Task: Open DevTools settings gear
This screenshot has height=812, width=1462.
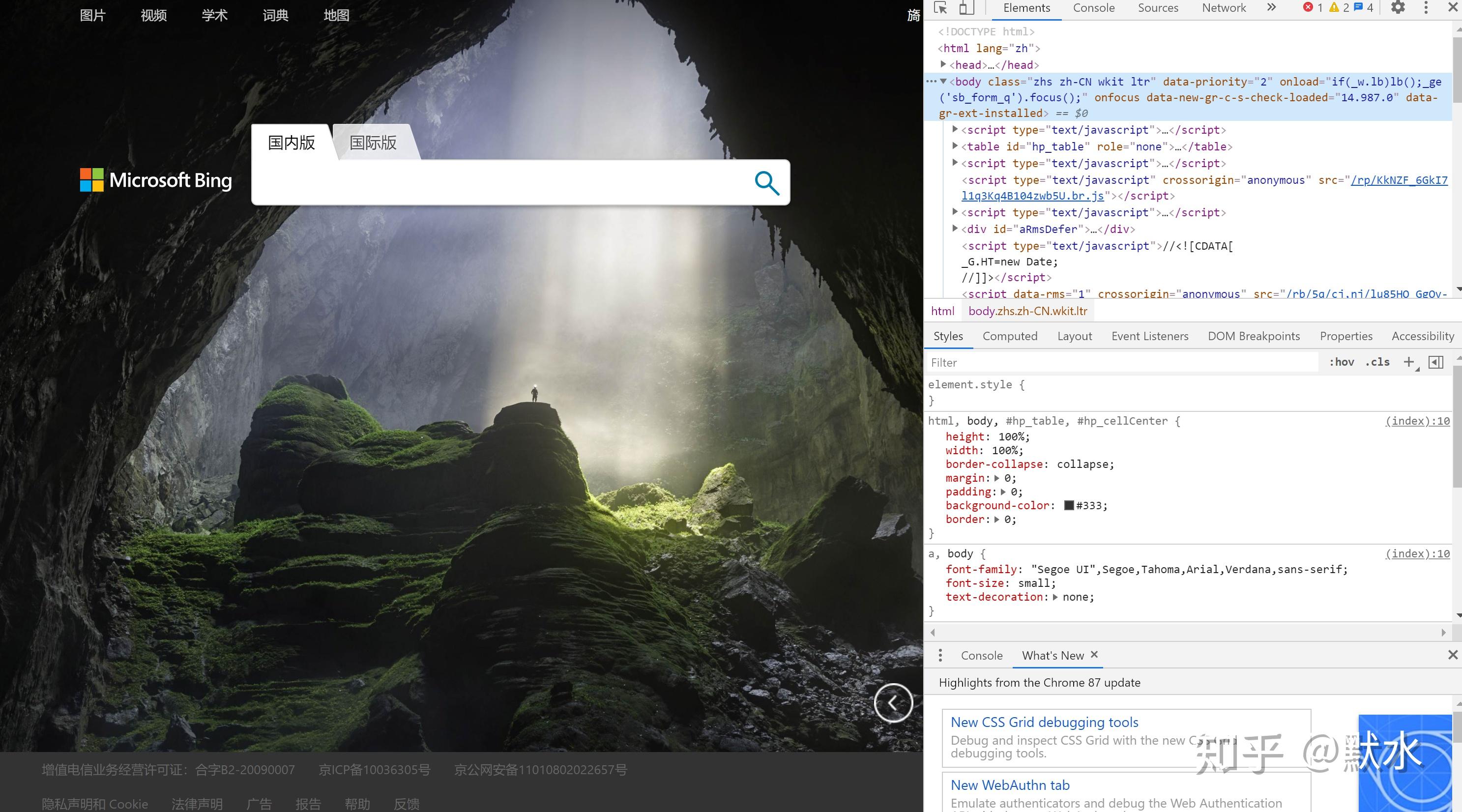Action: pyautogui.click(x=1398, y=7)
